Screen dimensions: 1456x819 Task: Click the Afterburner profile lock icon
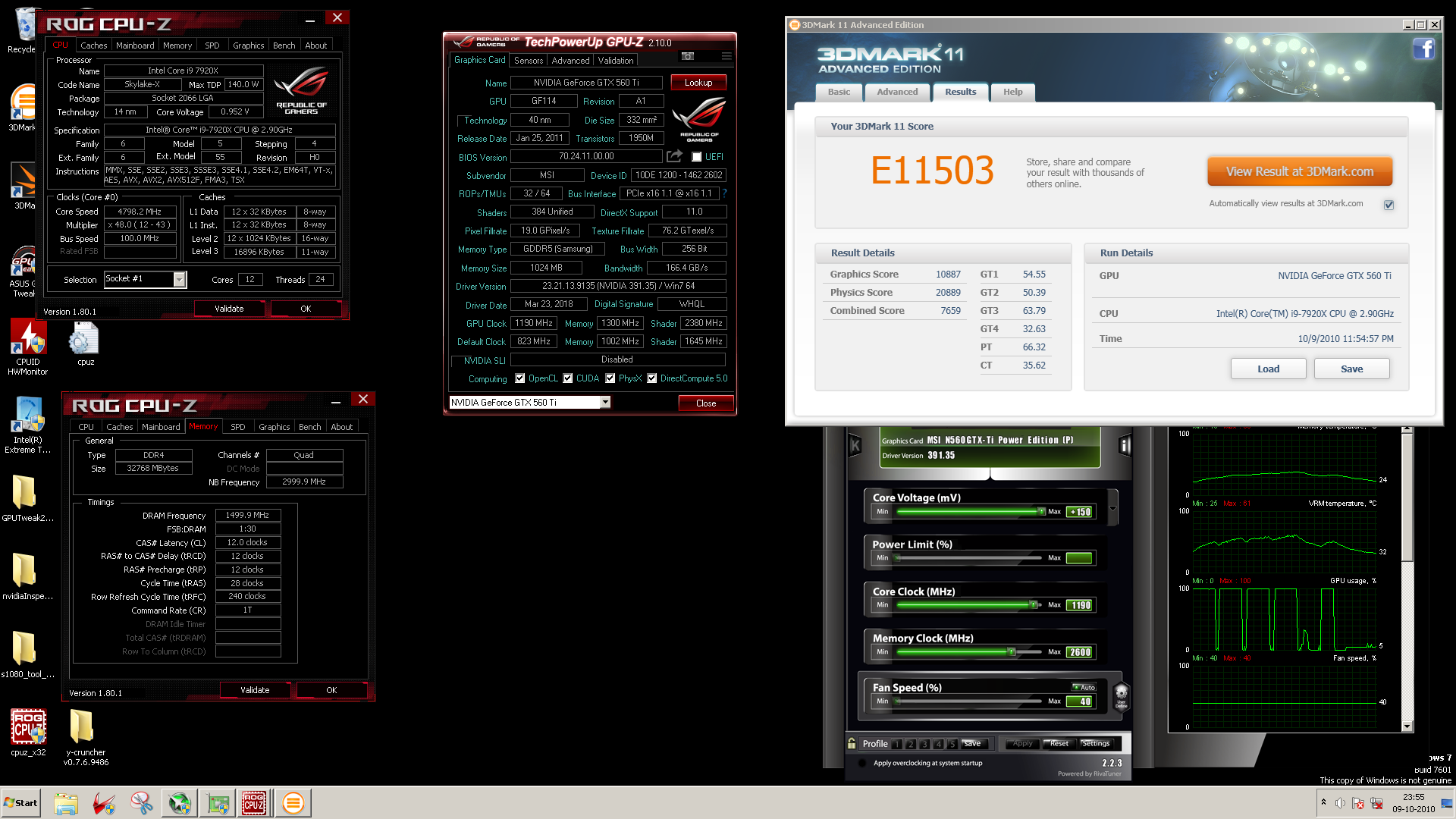(852, 743)
